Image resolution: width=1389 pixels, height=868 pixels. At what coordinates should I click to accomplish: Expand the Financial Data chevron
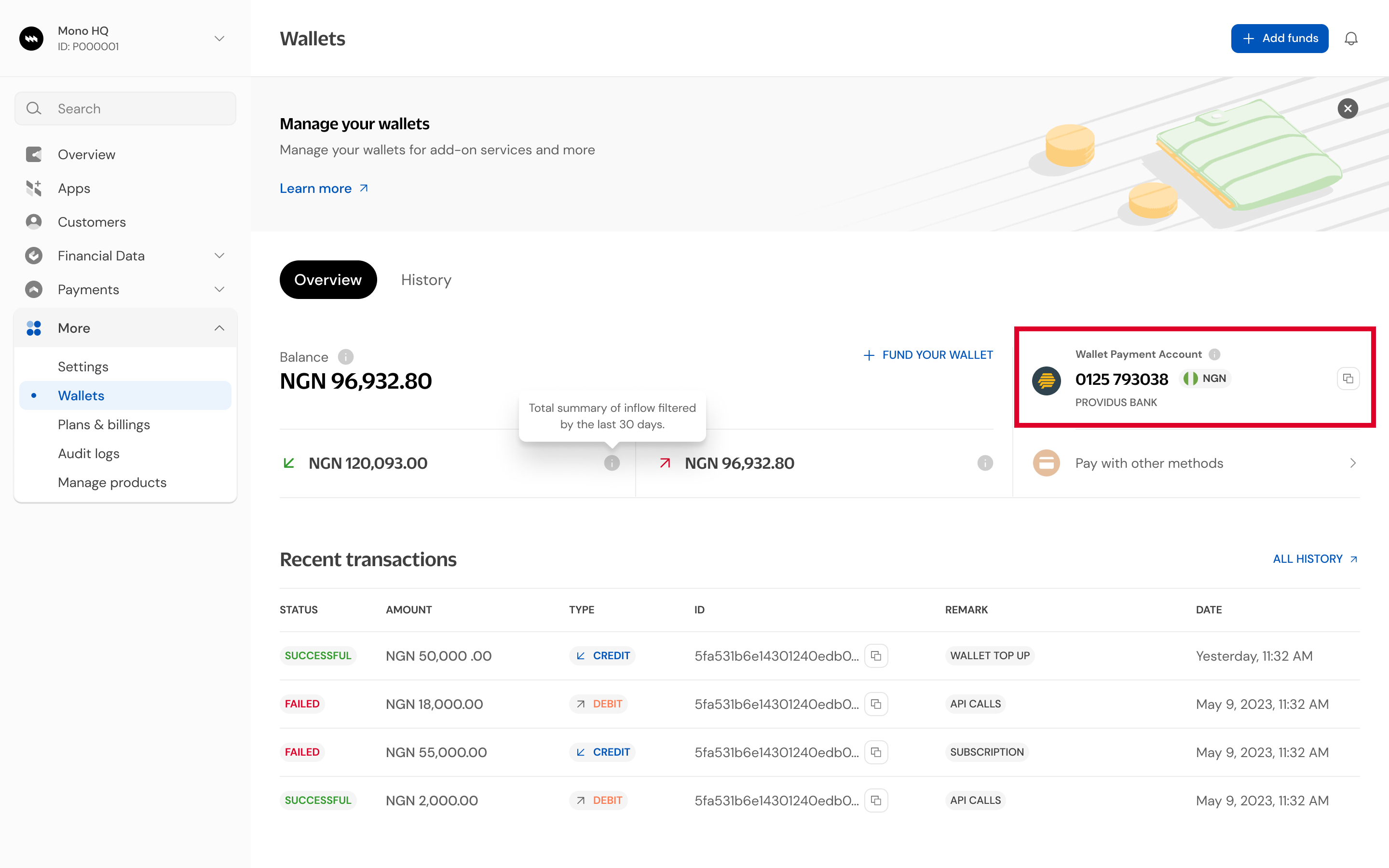tap(218, 256)
